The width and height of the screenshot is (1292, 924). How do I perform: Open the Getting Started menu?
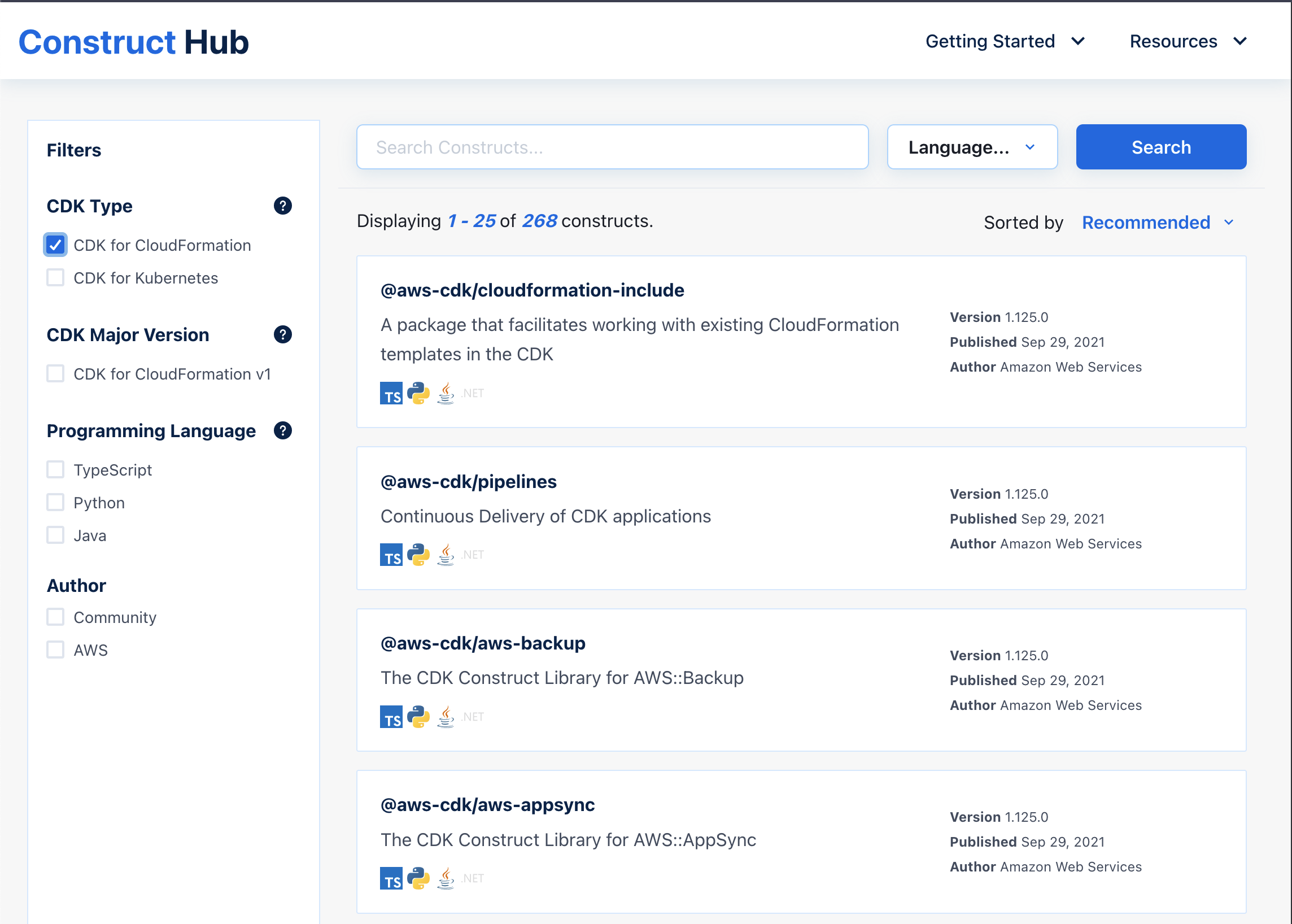(991, 41)
